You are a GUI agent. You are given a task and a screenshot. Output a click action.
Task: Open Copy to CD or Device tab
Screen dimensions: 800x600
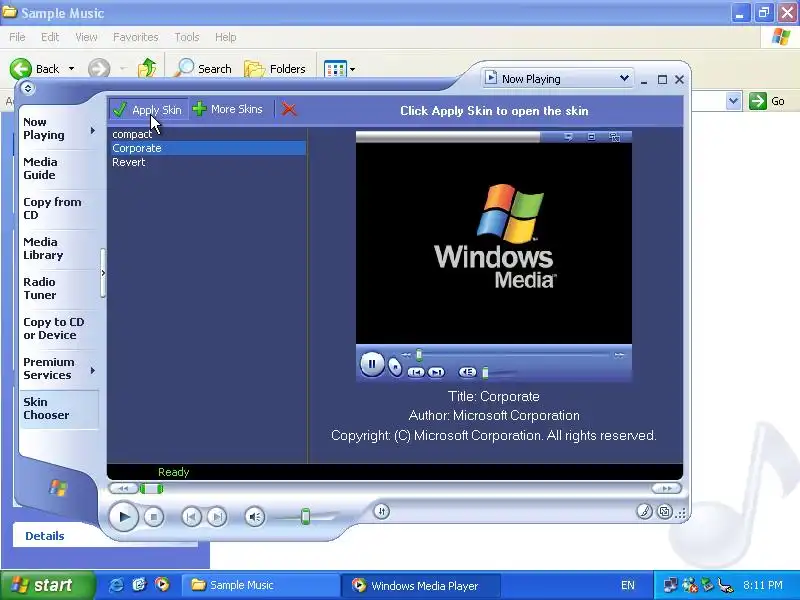54,329
